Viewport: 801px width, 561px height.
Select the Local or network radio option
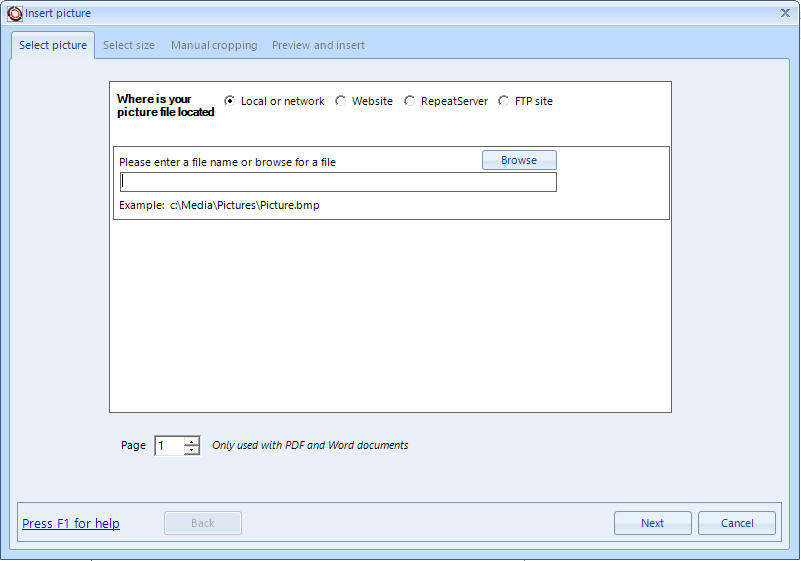pos(231,101)
